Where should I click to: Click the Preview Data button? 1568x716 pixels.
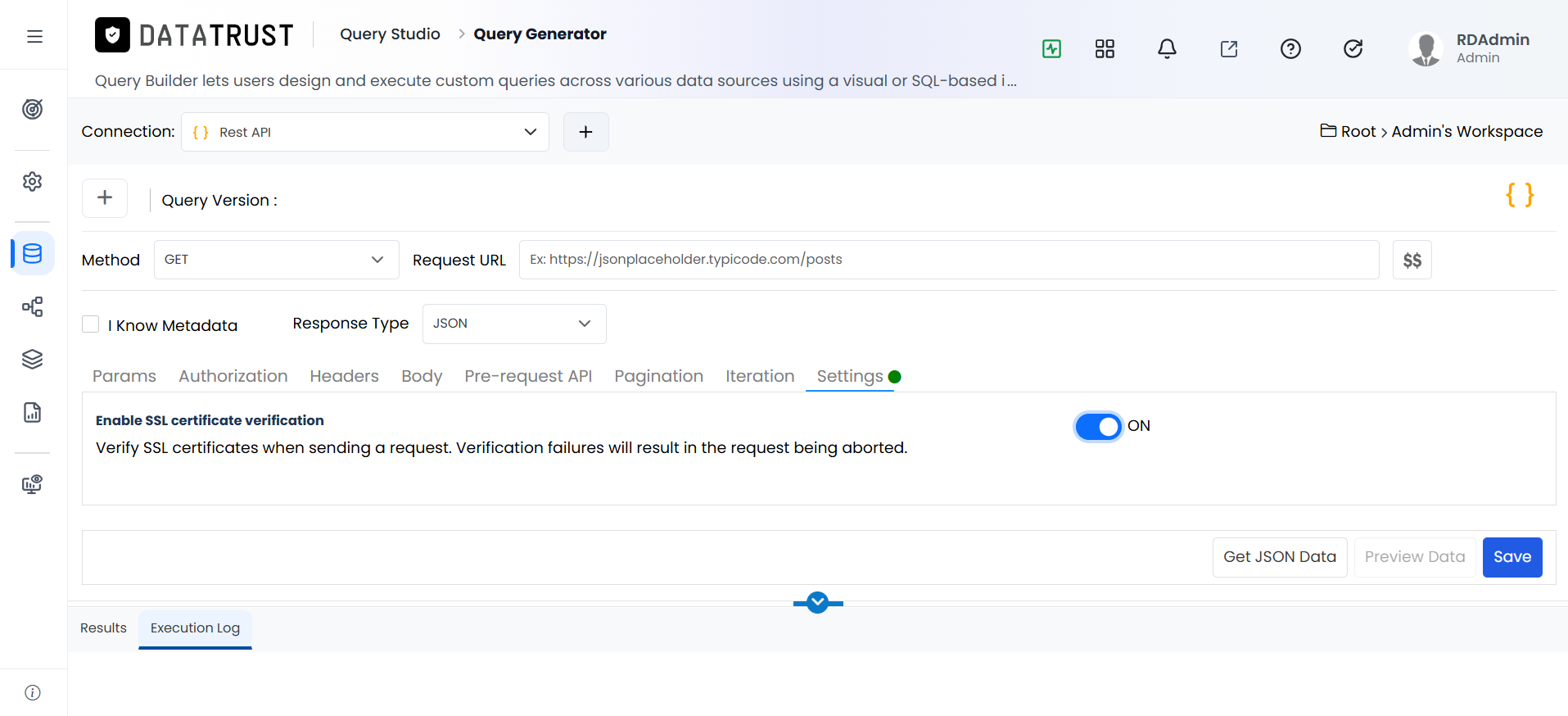tap(1415, 557)
